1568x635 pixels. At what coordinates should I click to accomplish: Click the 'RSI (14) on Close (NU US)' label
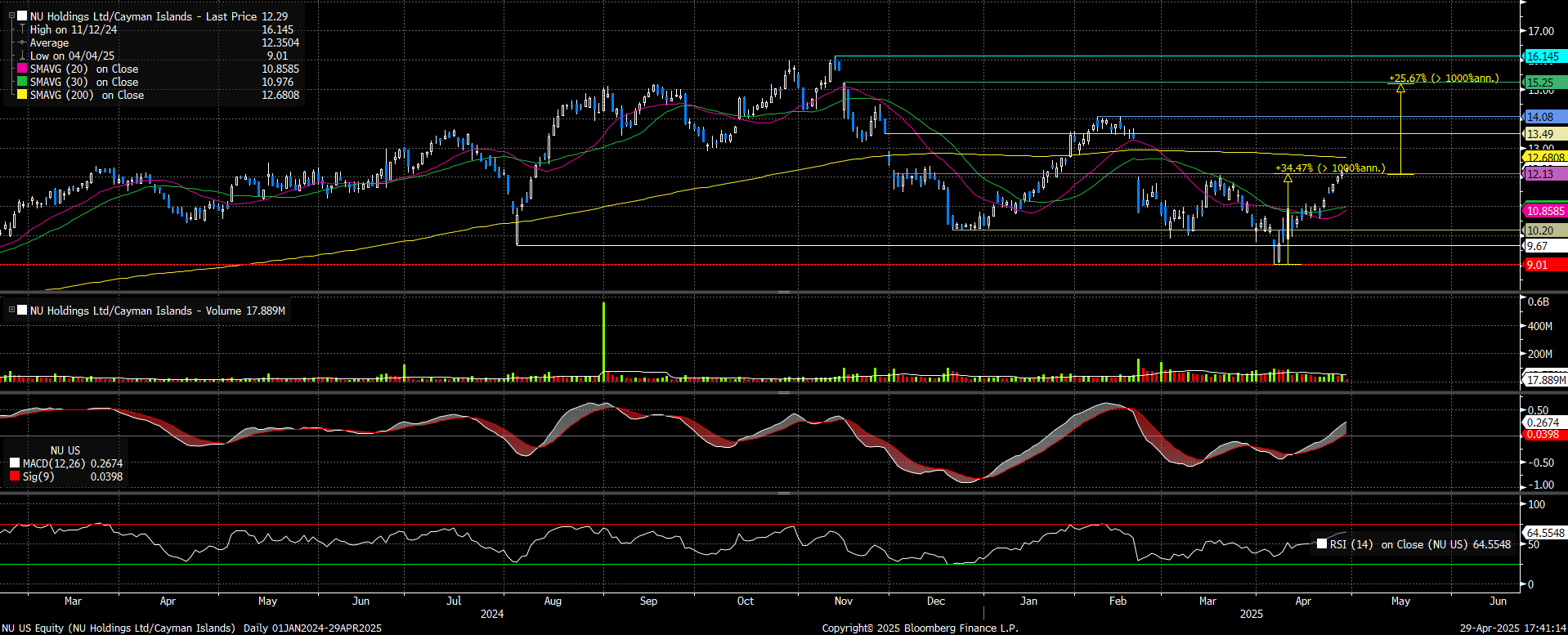click(x=1399, y=544)
